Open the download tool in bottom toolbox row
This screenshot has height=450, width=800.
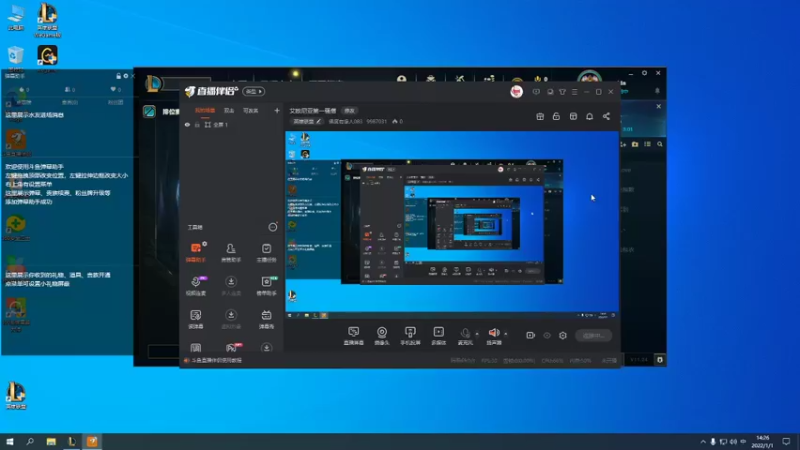click(x=266, y=348)
